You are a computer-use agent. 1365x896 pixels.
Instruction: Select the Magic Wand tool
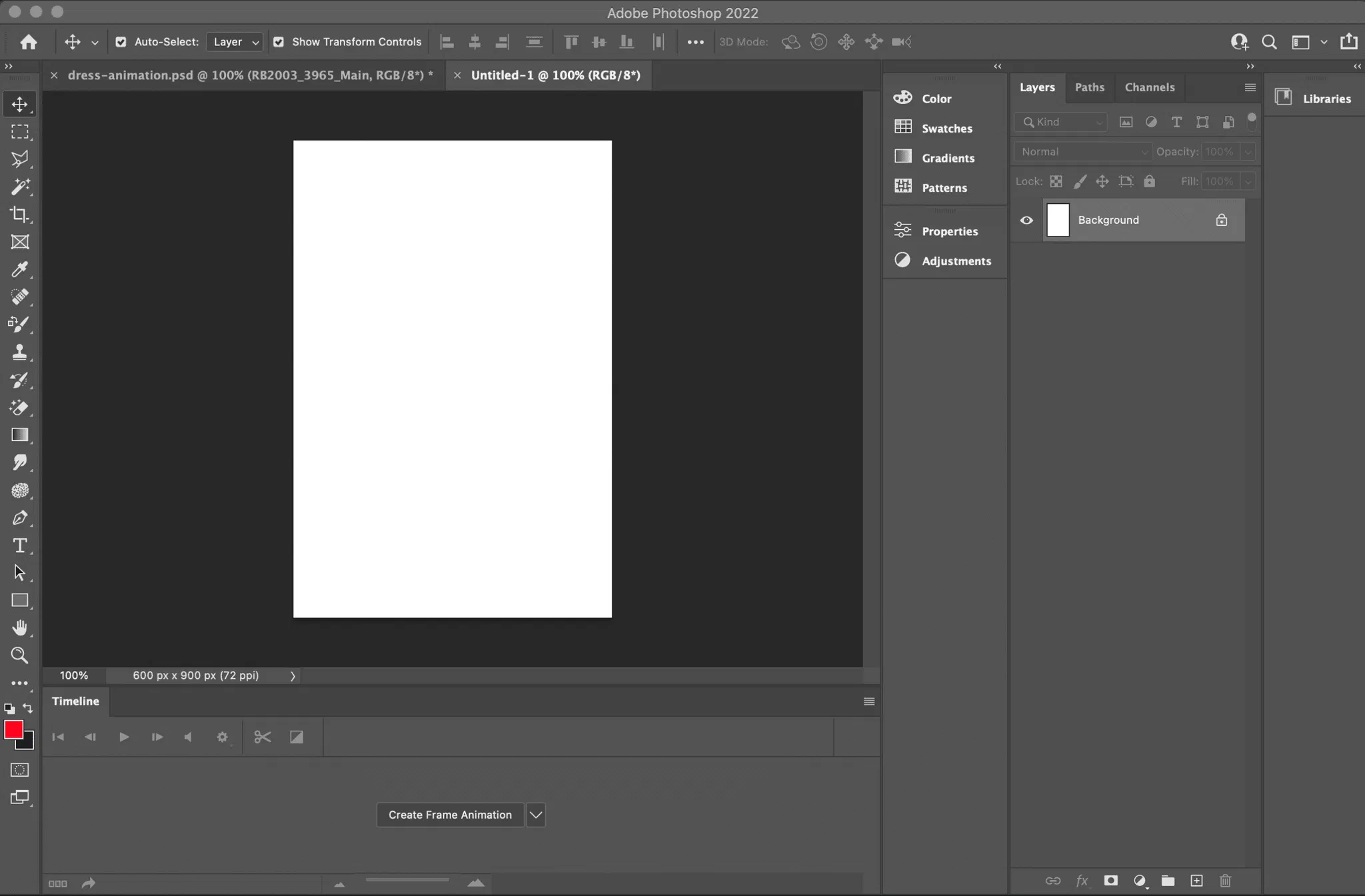tap(19, 187)
